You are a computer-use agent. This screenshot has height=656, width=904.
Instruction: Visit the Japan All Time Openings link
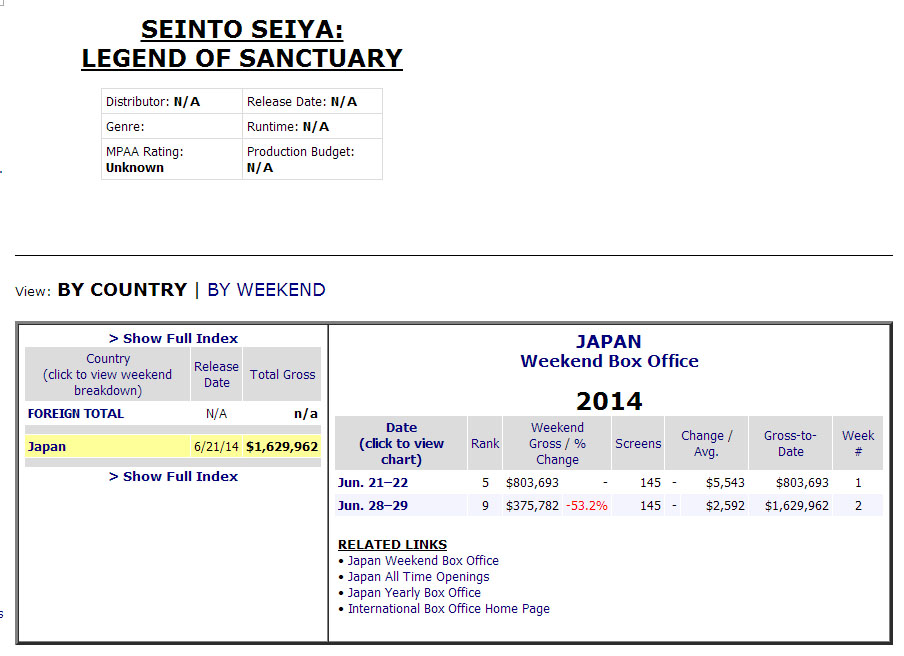[x=419, y=576]
